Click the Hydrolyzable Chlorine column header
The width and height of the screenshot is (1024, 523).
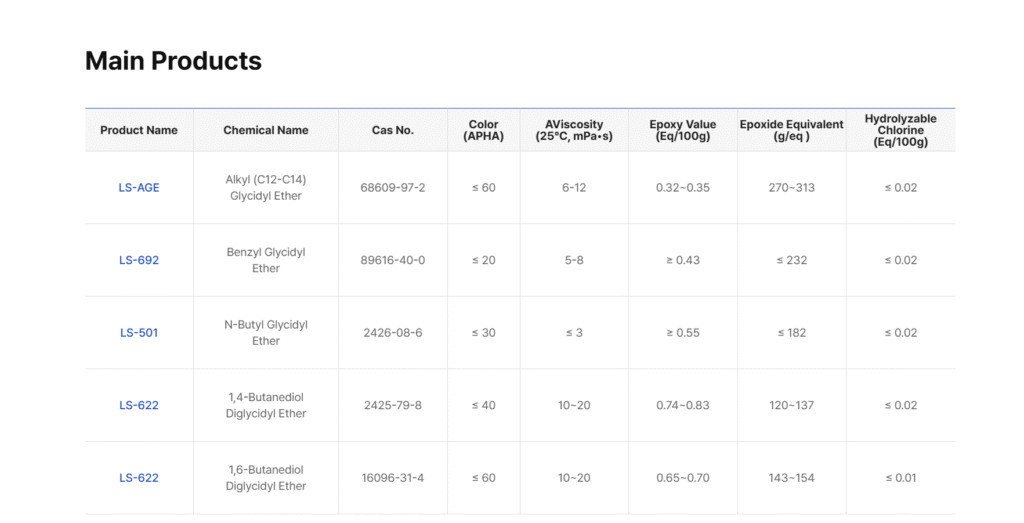coord(901,130)
